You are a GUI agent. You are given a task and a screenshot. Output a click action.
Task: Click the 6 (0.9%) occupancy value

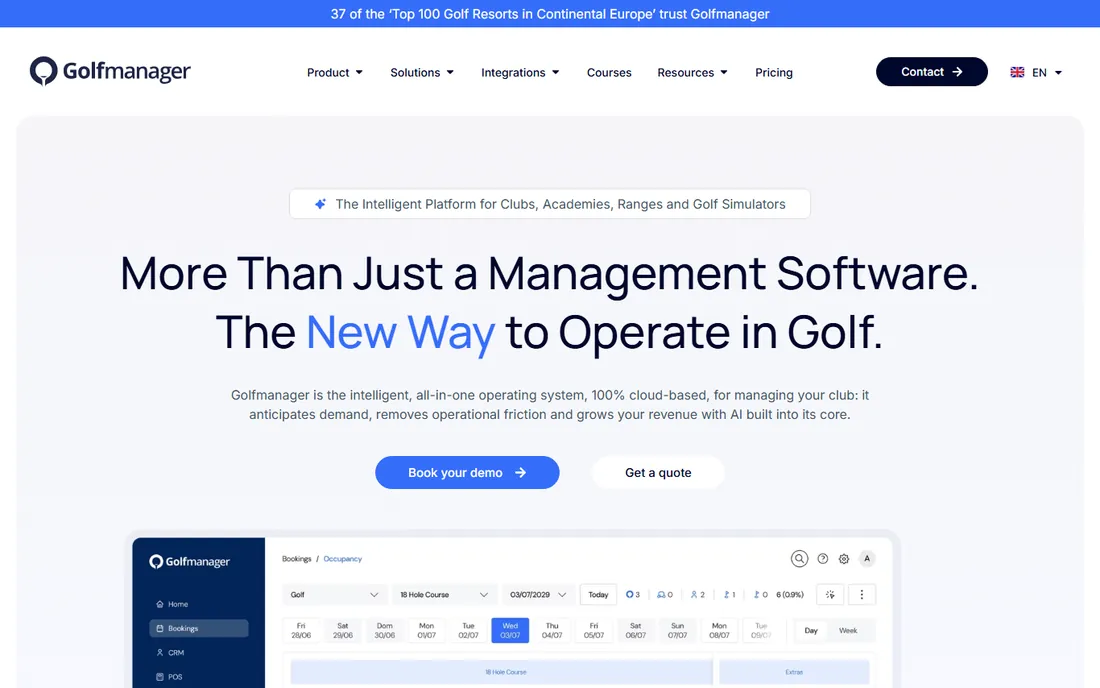click(790, 595)
